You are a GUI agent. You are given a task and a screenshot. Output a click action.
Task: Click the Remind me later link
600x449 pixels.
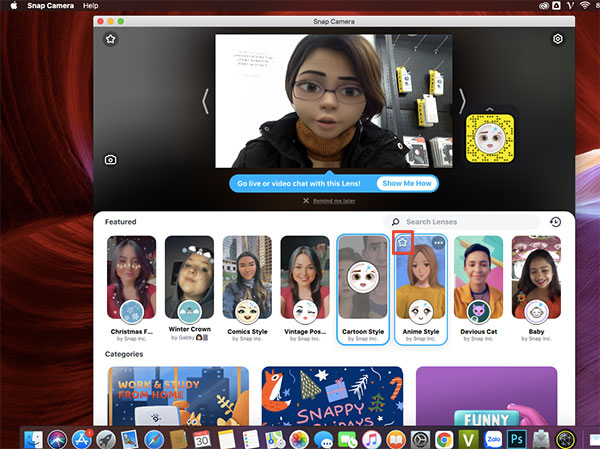pos(334,201)
